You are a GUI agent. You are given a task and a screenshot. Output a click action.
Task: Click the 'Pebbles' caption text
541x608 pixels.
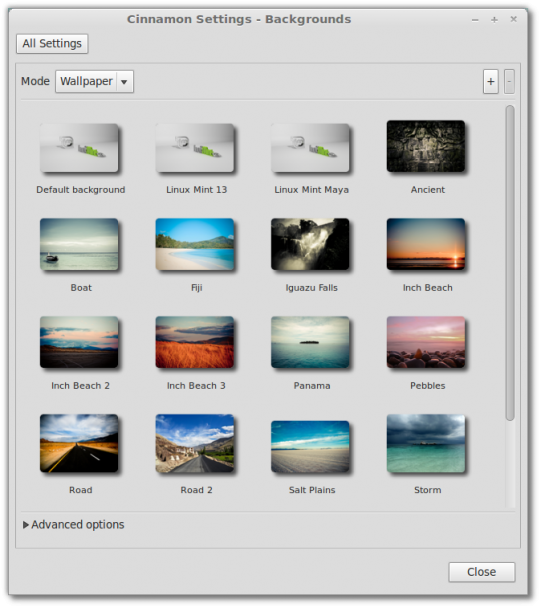tap(428, 386)
